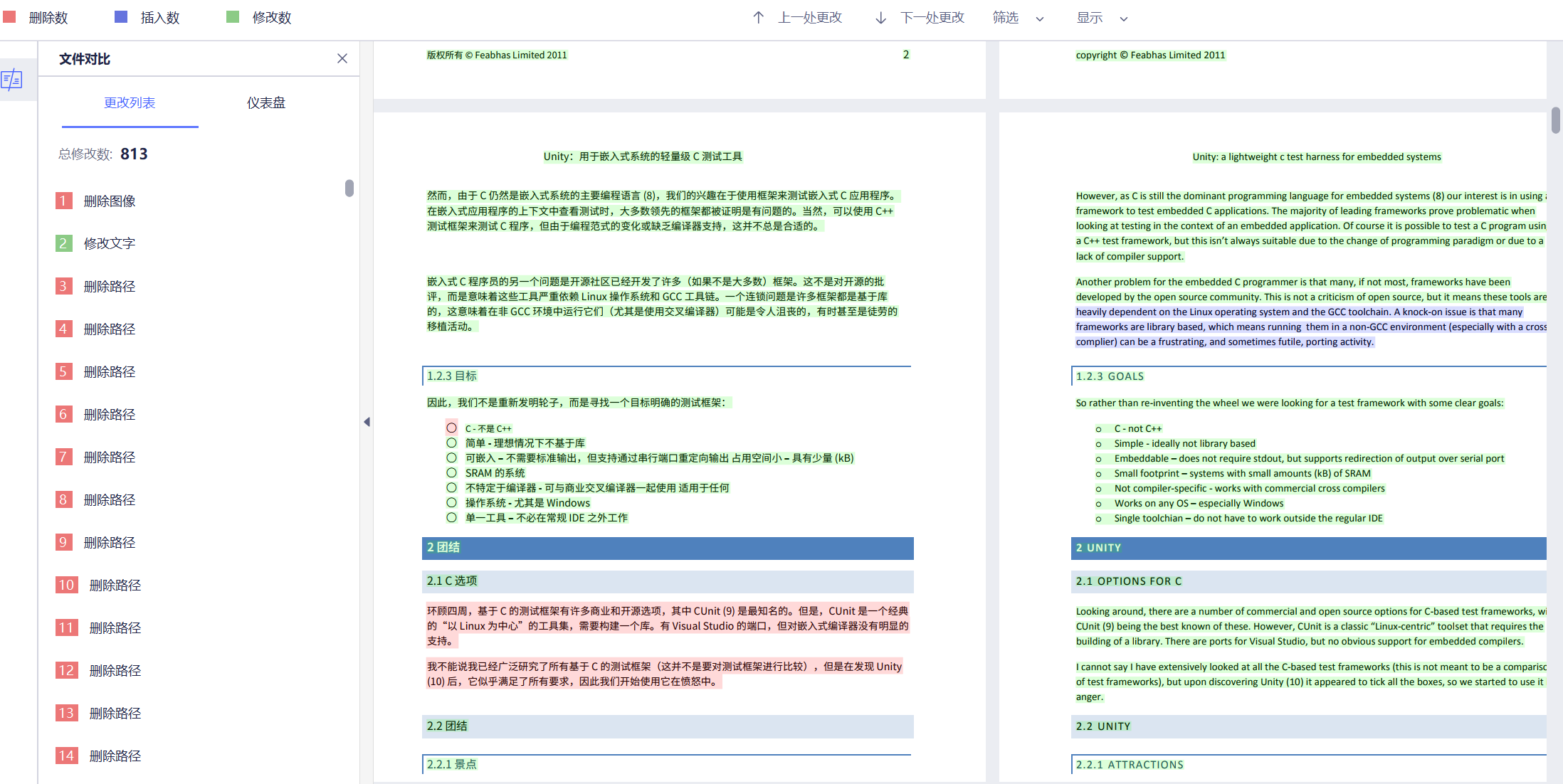
Task: Click the bullet item SRAM 的系统
Action: tap(495, 473)
